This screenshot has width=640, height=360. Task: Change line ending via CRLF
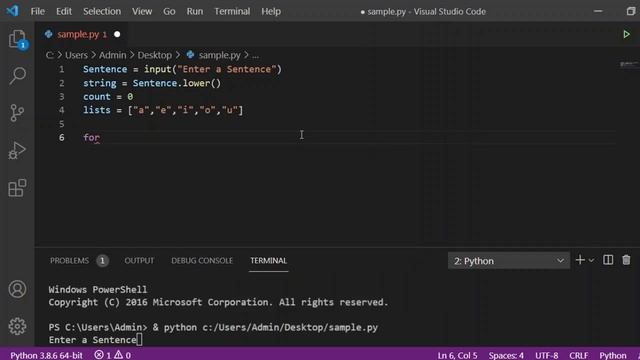(x=579, y=355)
